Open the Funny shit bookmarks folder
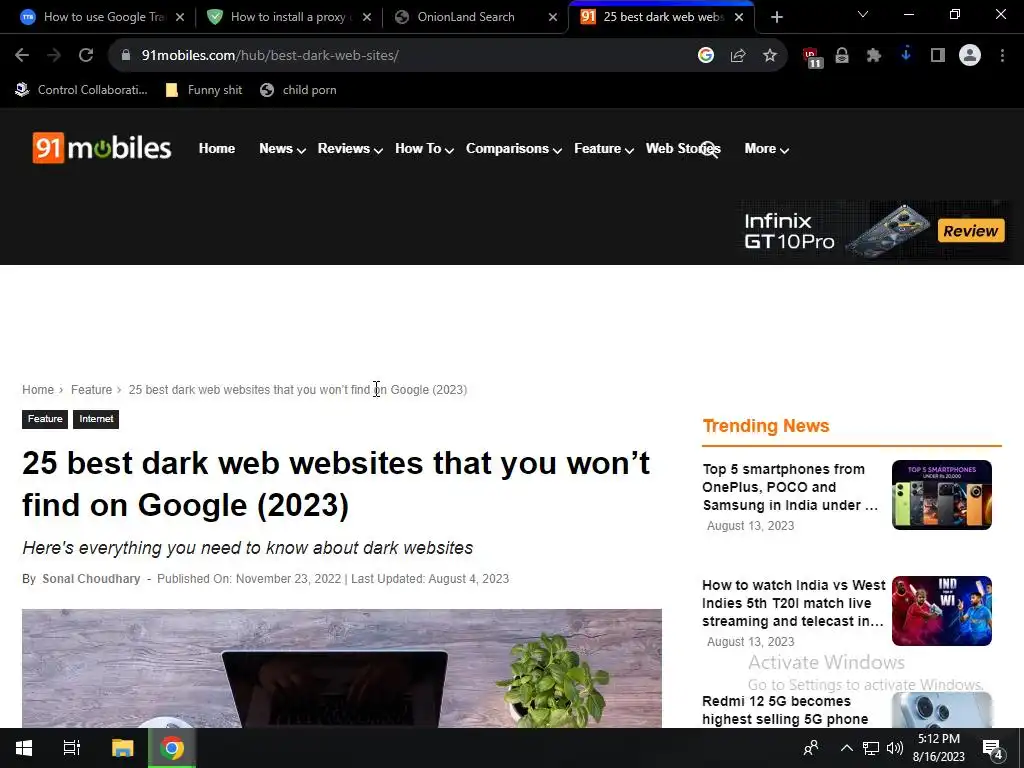The width and height of the screenshot is (1024, 768). click(204, 90)
